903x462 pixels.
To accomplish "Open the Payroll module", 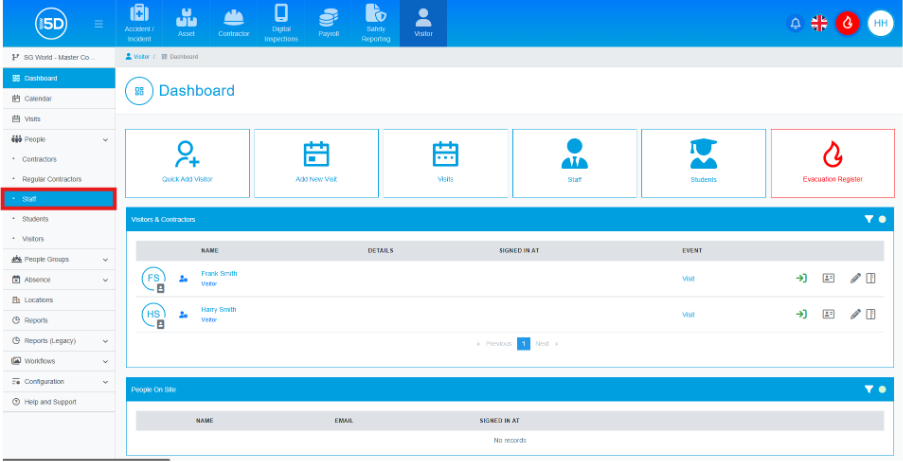I will coord(328,24).
